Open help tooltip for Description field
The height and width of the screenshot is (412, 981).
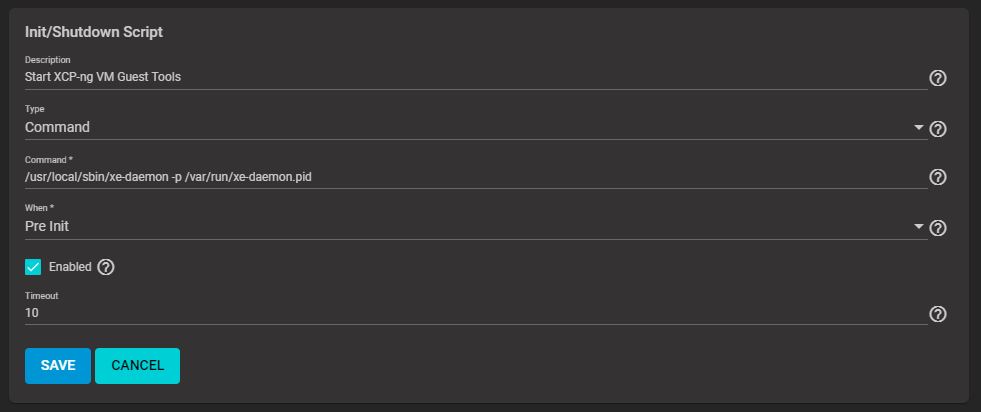pos(937,78)
